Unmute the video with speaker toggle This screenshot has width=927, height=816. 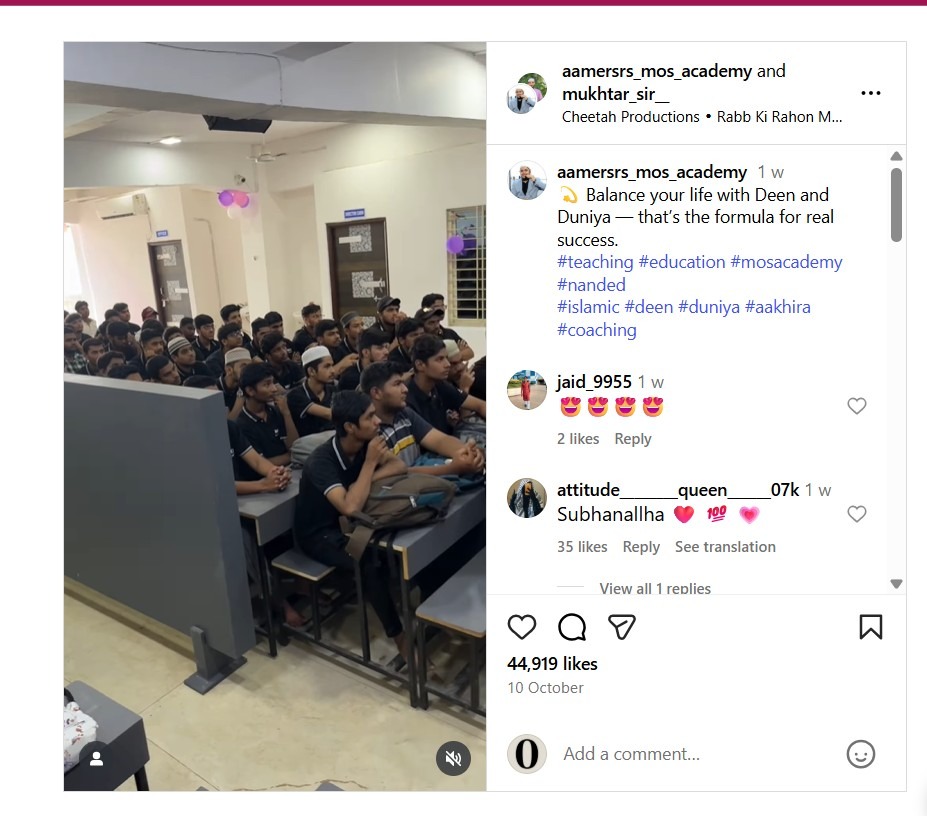coord(453,759)
